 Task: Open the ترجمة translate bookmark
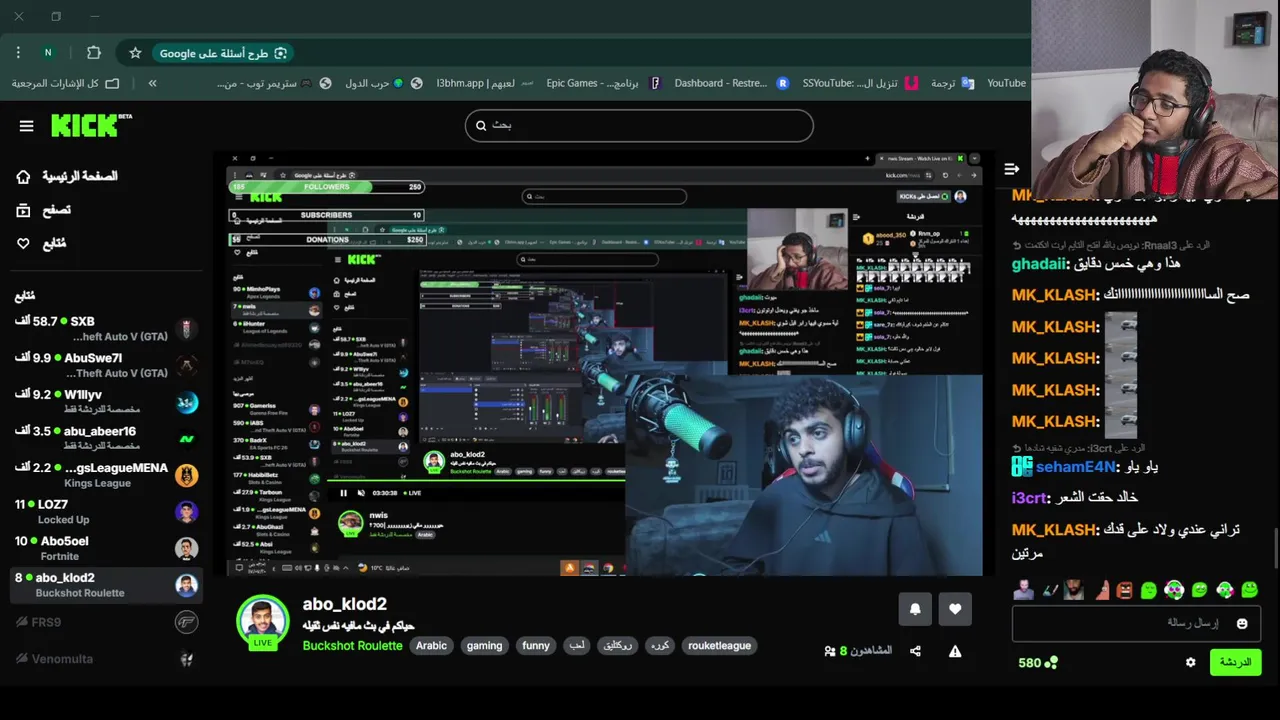952,83
